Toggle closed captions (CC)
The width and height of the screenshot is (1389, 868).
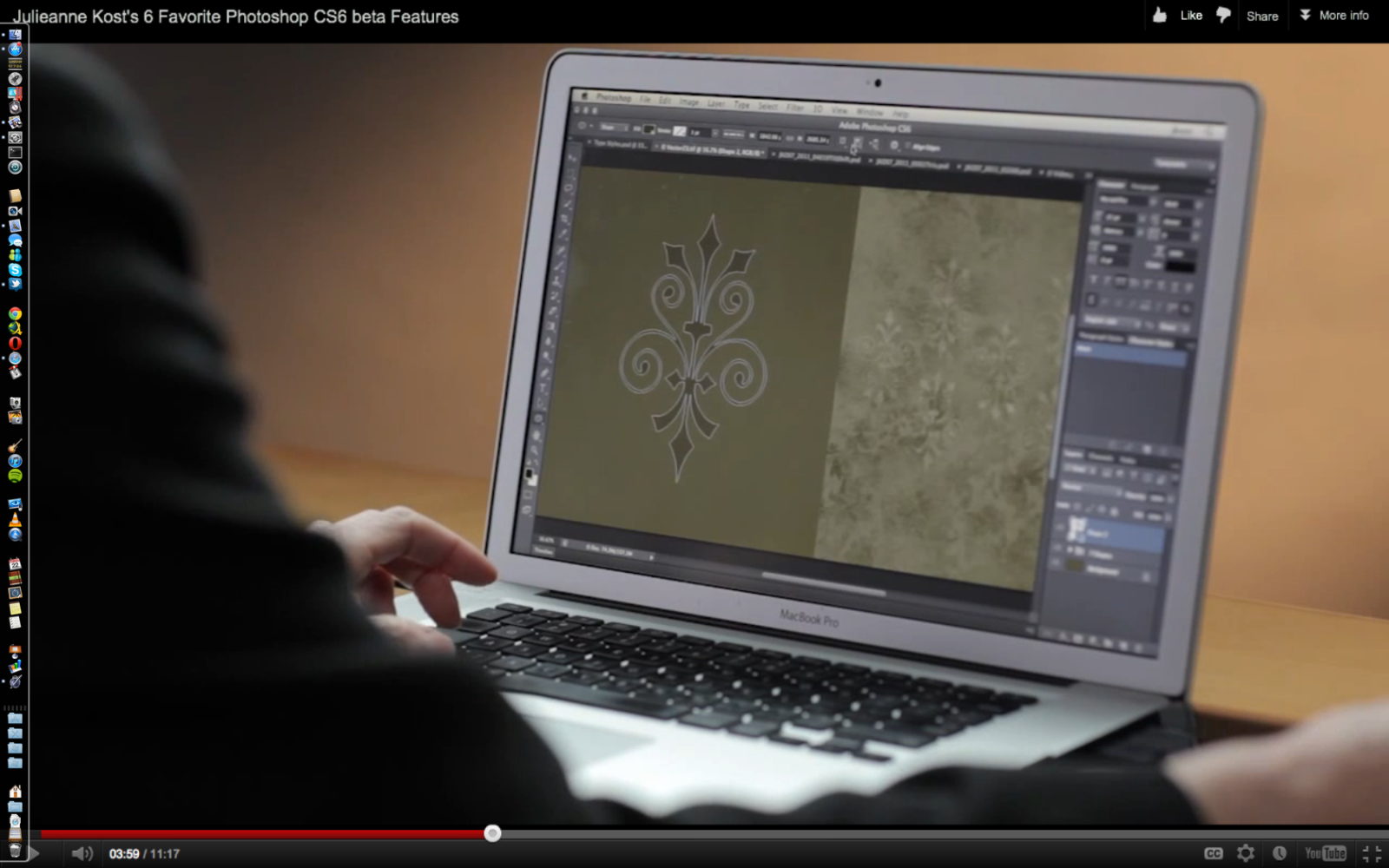click(1214, 853)
